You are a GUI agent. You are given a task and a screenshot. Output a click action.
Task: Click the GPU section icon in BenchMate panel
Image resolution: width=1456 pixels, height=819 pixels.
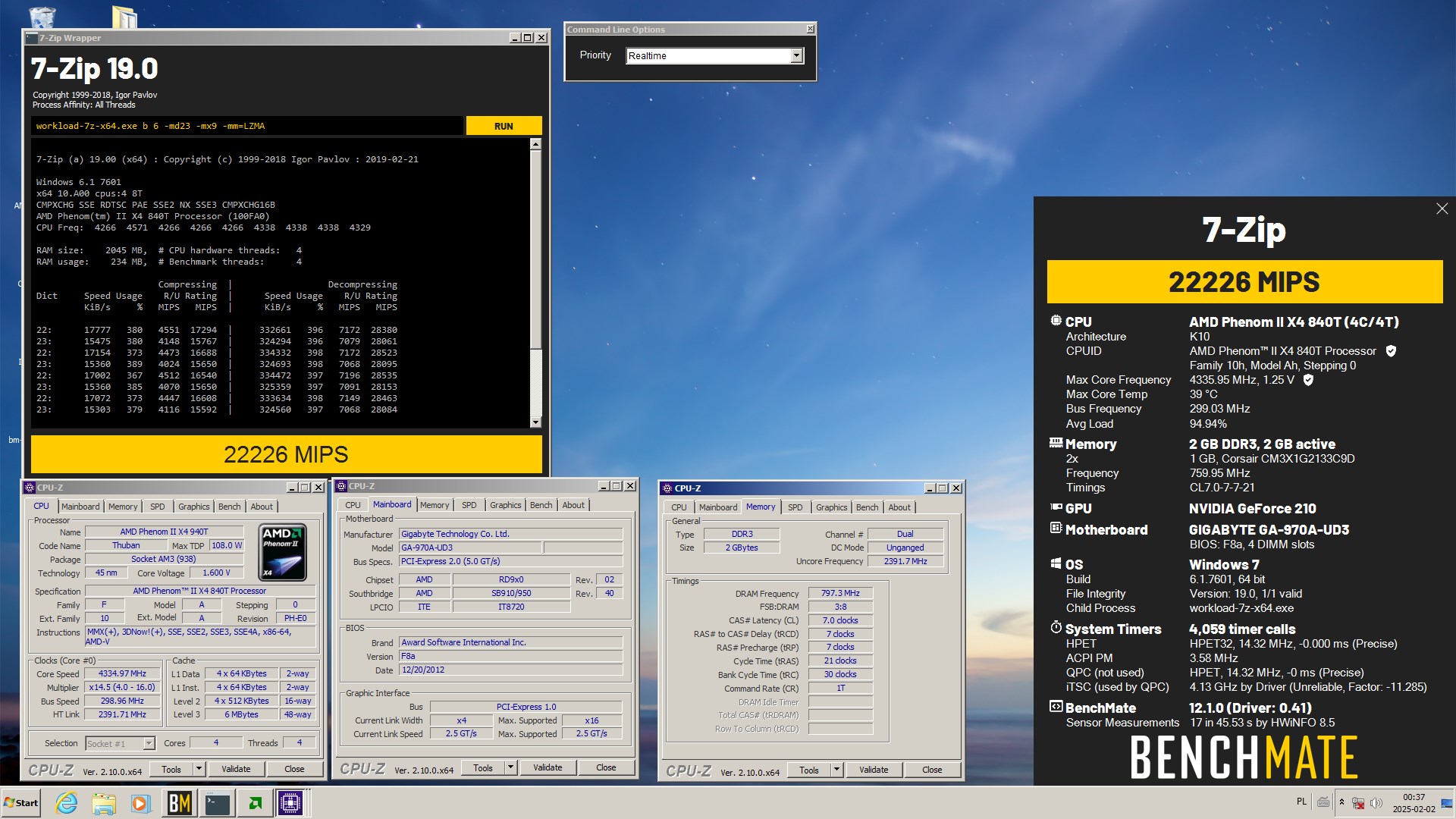click(1056, 507)
